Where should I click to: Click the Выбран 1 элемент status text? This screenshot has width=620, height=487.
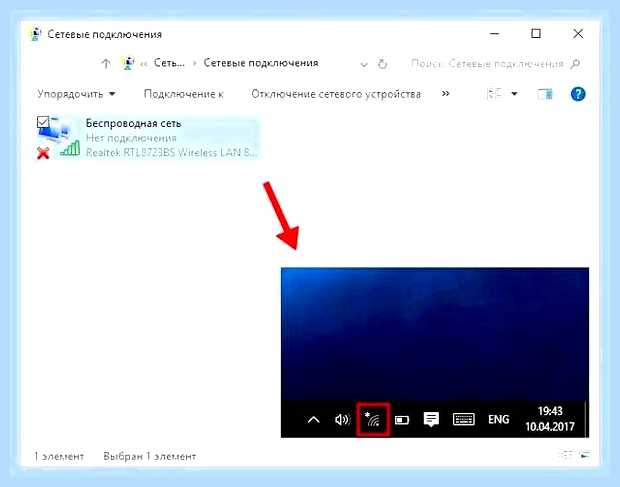pyautogui.click(x=149, y=456)
